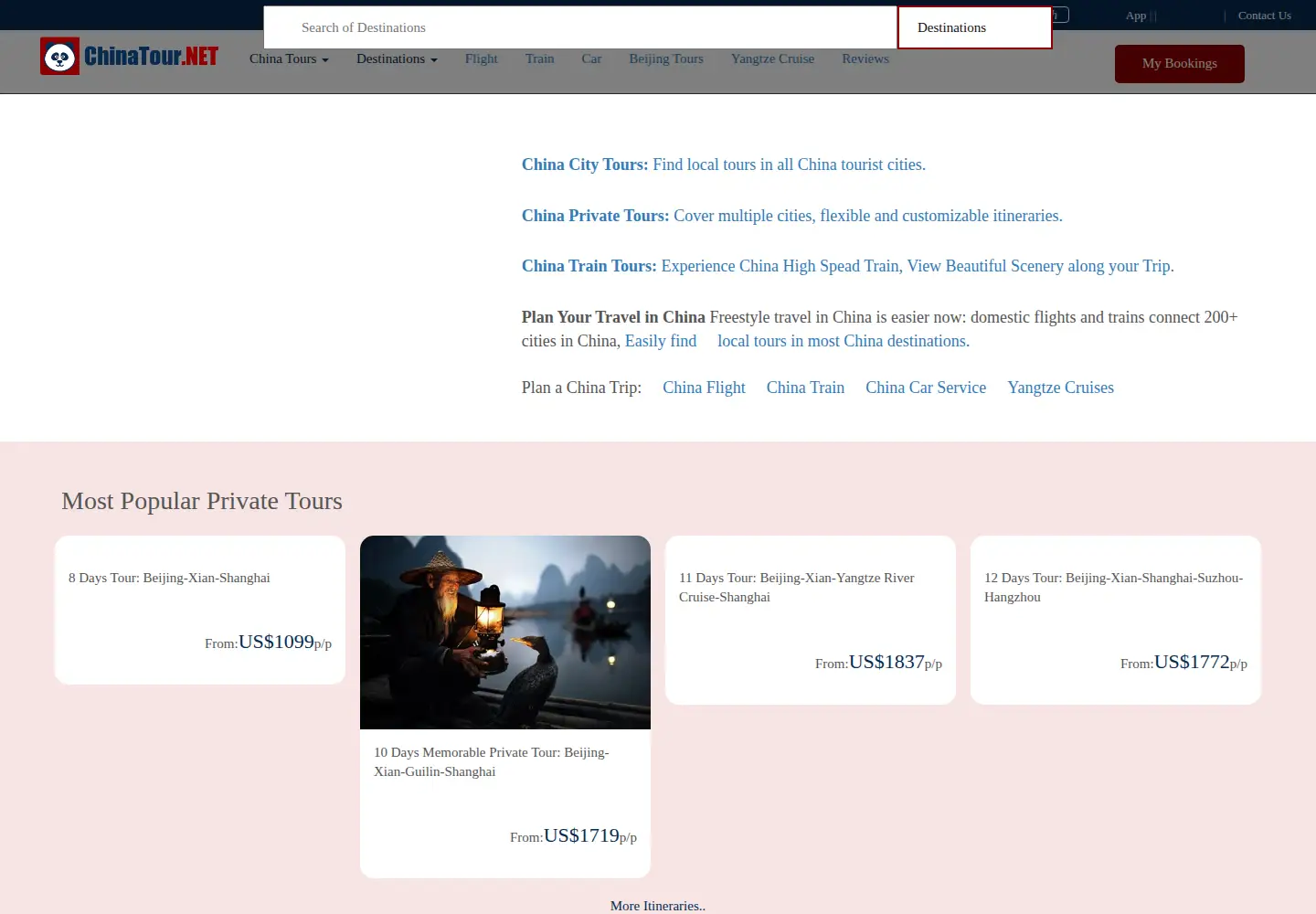The width and height of the screenshot is (1316, 914).
Task: Click the 'Plan Your Travel in China' text
Action: pos(613,317)
